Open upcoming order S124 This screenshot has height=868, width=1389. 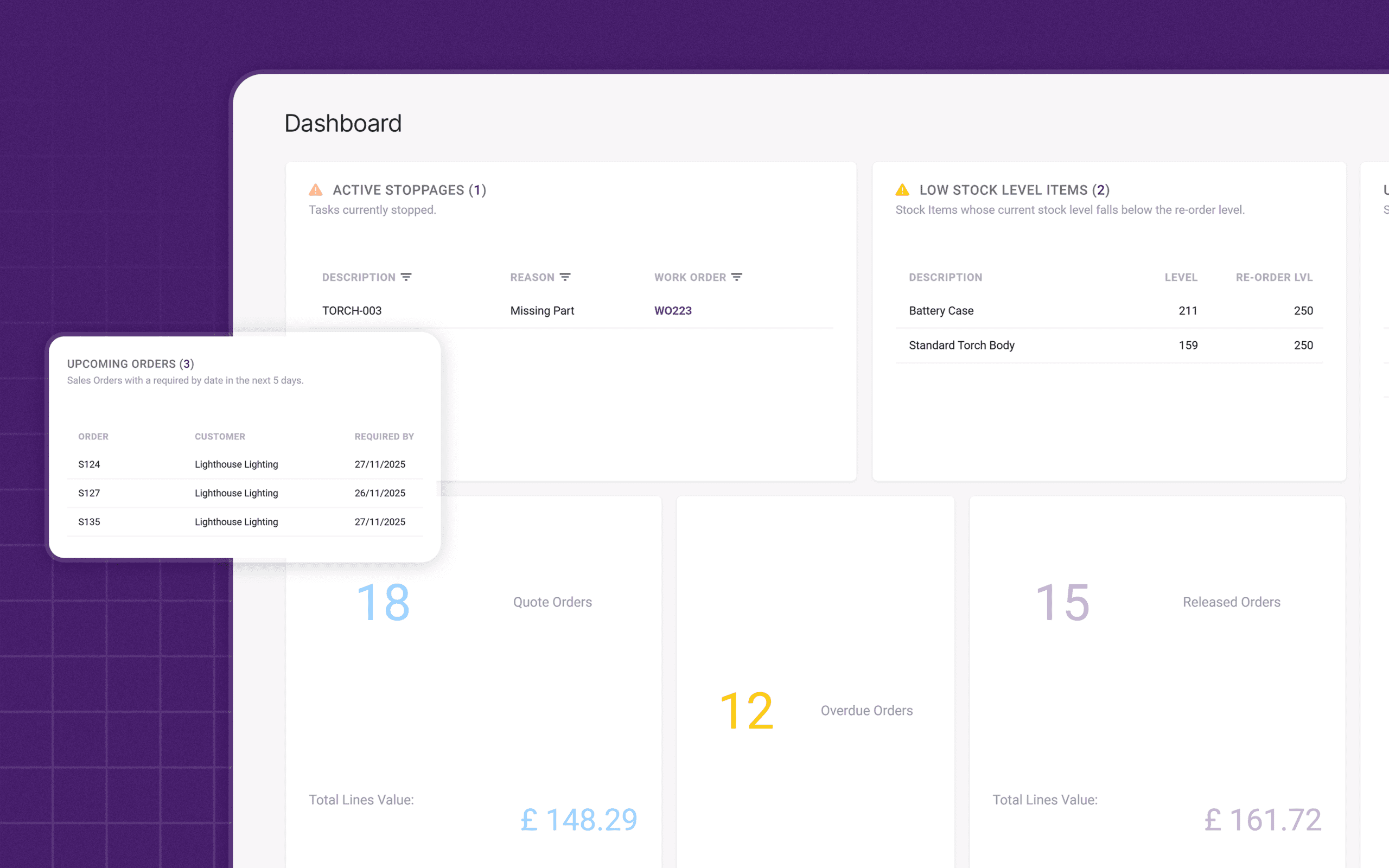coord(89,464)
